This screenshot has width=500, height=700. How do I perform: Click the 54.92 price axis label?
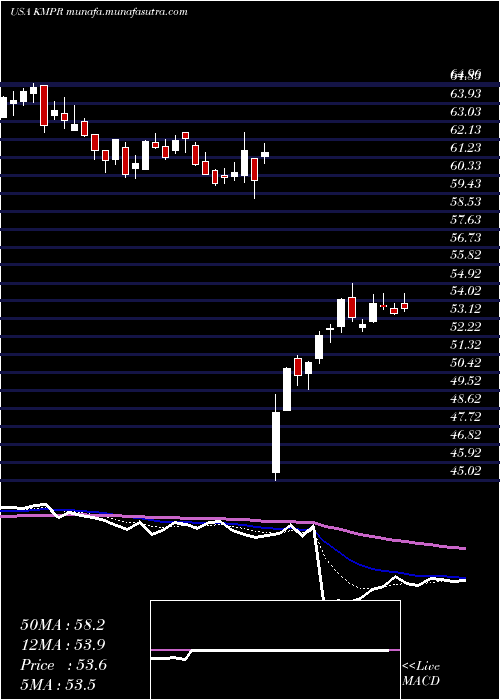coord(465,273)
